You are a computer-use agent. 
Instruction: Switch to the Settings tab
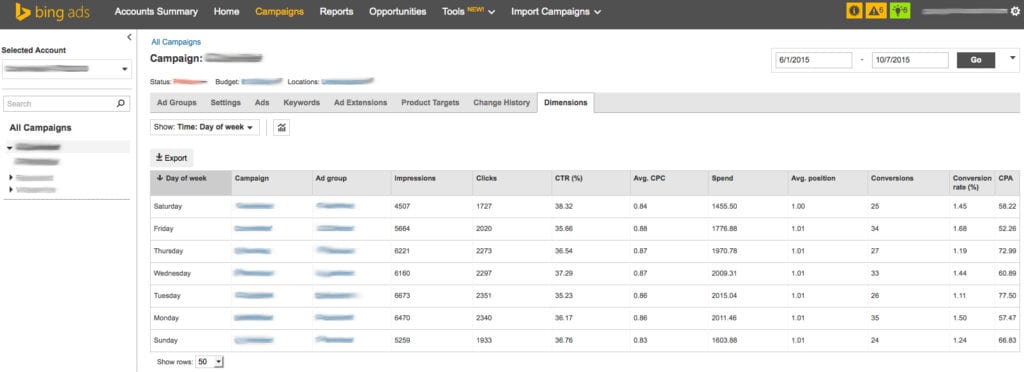click(225, 103)
